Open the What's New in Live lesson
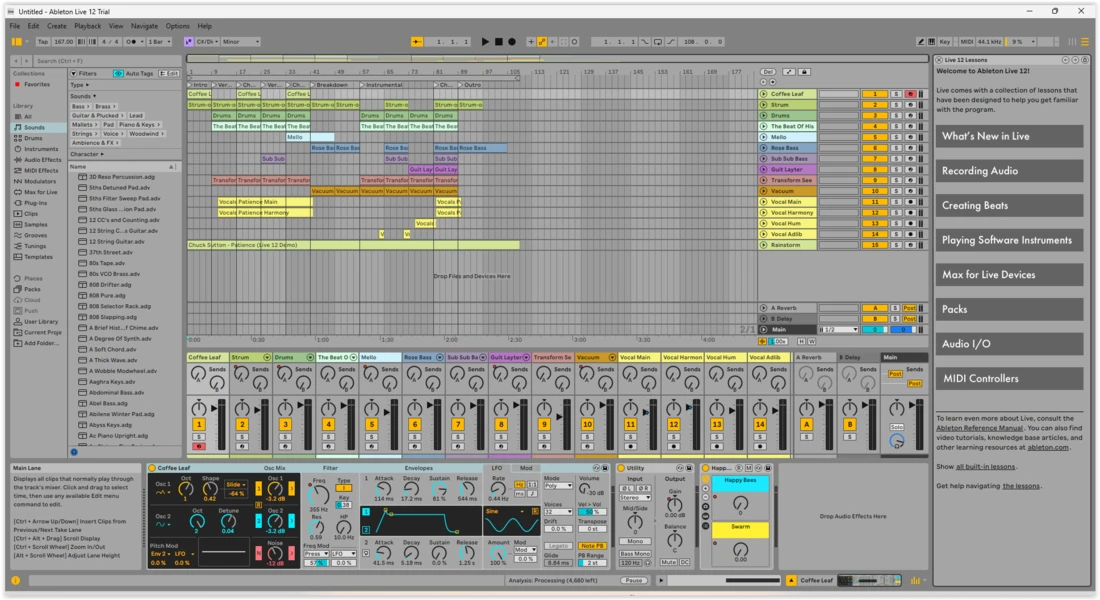1100x600 pixels. pyautogui.click(x=1009, y=136)
